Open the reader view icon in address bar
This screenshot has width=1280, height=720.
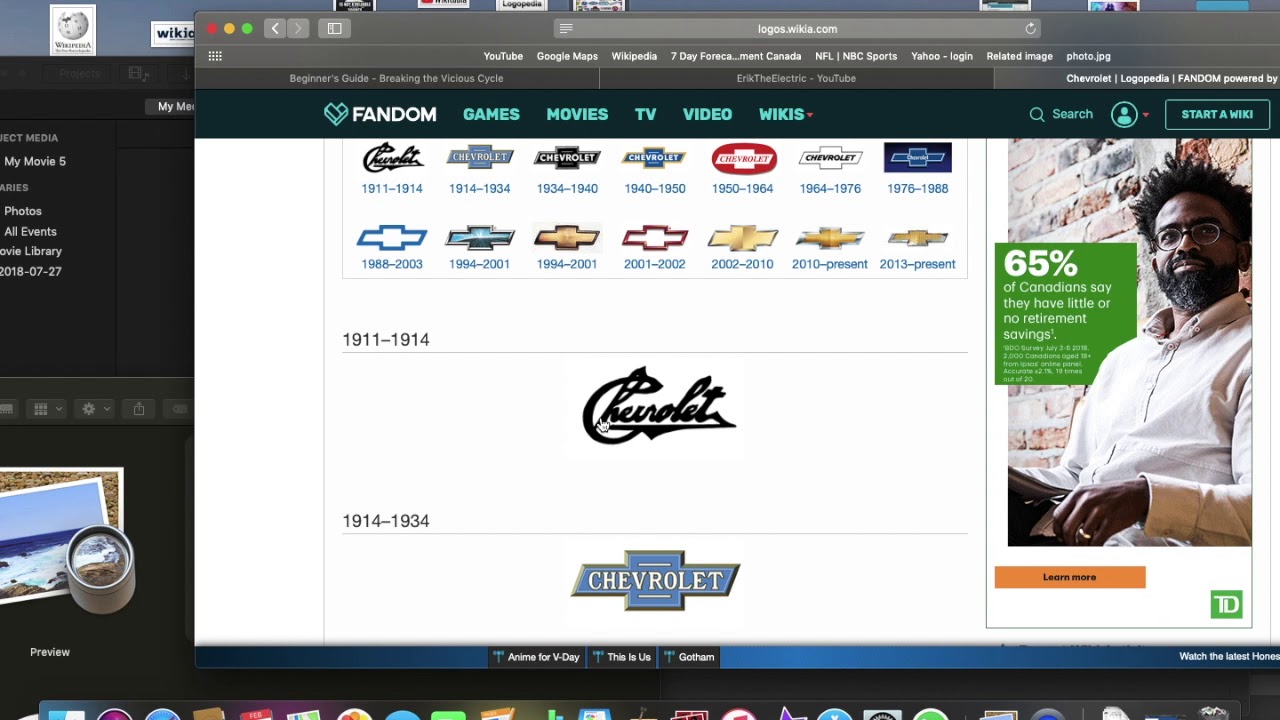pyautogui.click(x=566, y=29)
